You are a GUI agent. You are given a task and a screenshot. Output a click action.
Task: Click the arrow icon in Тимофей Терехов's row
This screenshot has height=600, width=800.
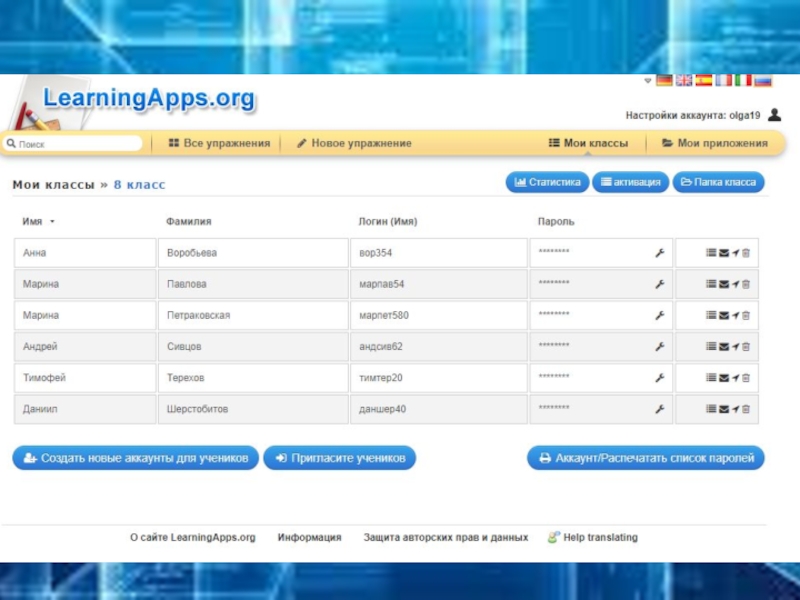coord(735,378)
